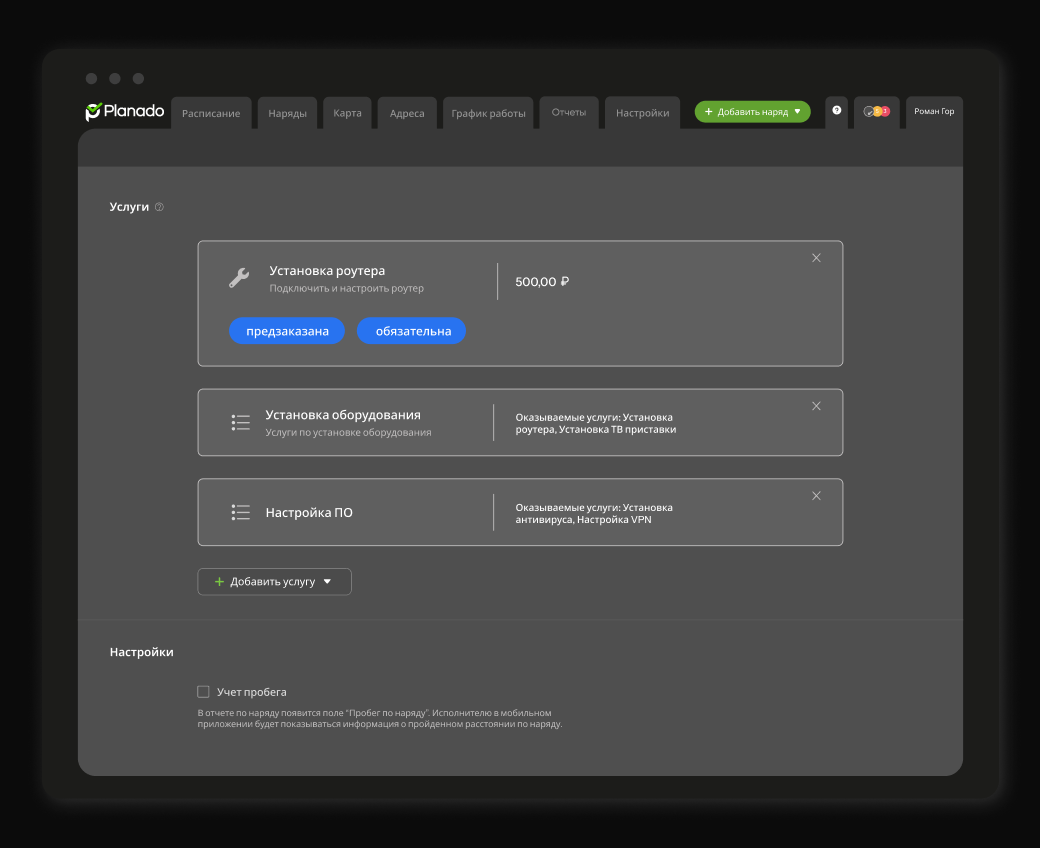Toggle the обязательна tag

[x=412, y=331]
